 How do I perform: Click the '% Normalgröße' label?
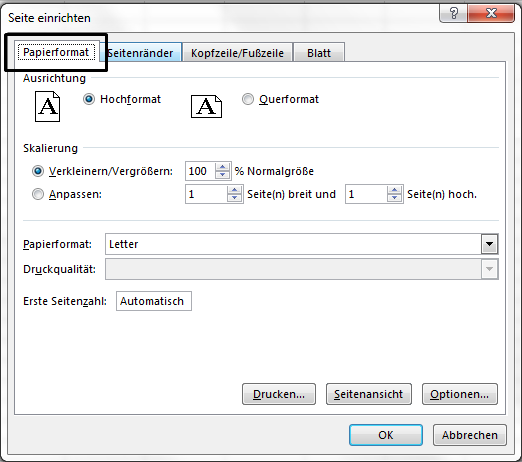(x=274, y=171)
